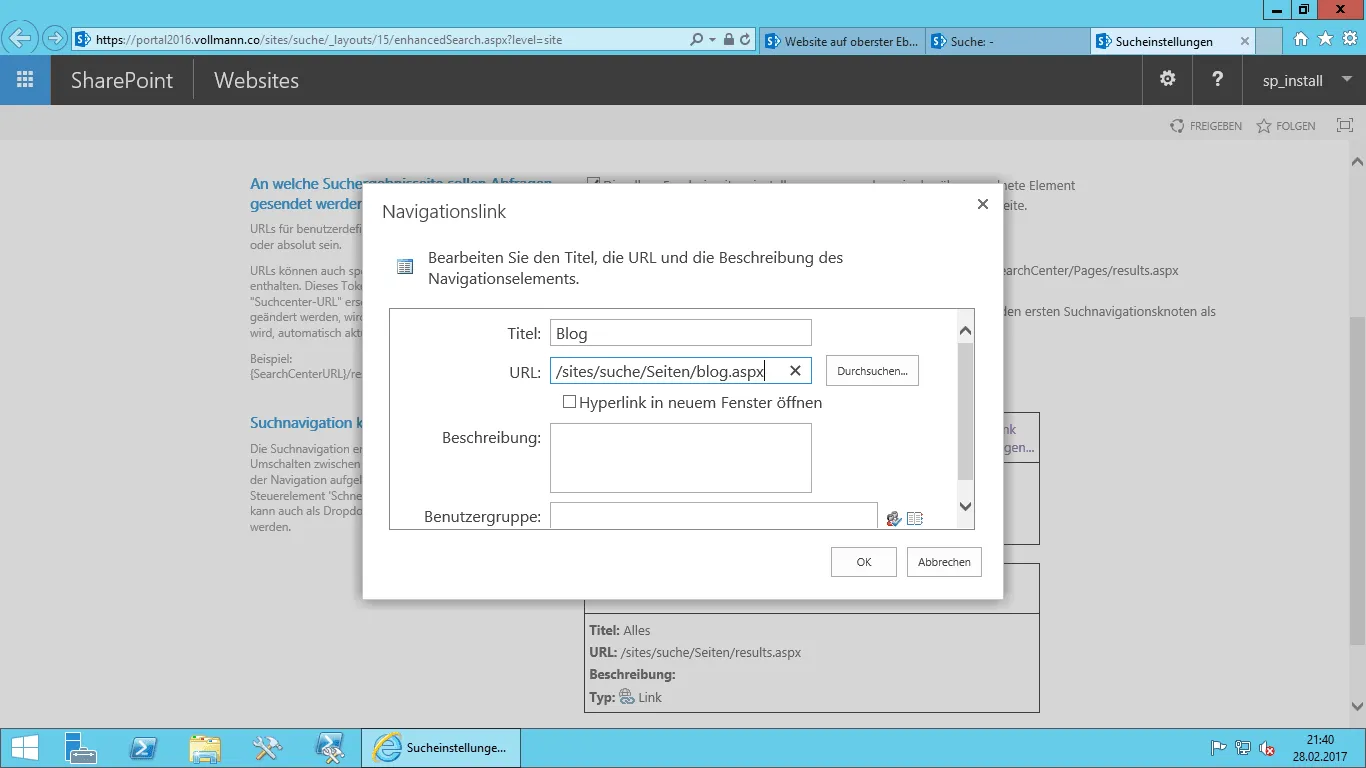Click the Windows Start button
Screen dimensions: 1366x768
[x=24, y=747]
